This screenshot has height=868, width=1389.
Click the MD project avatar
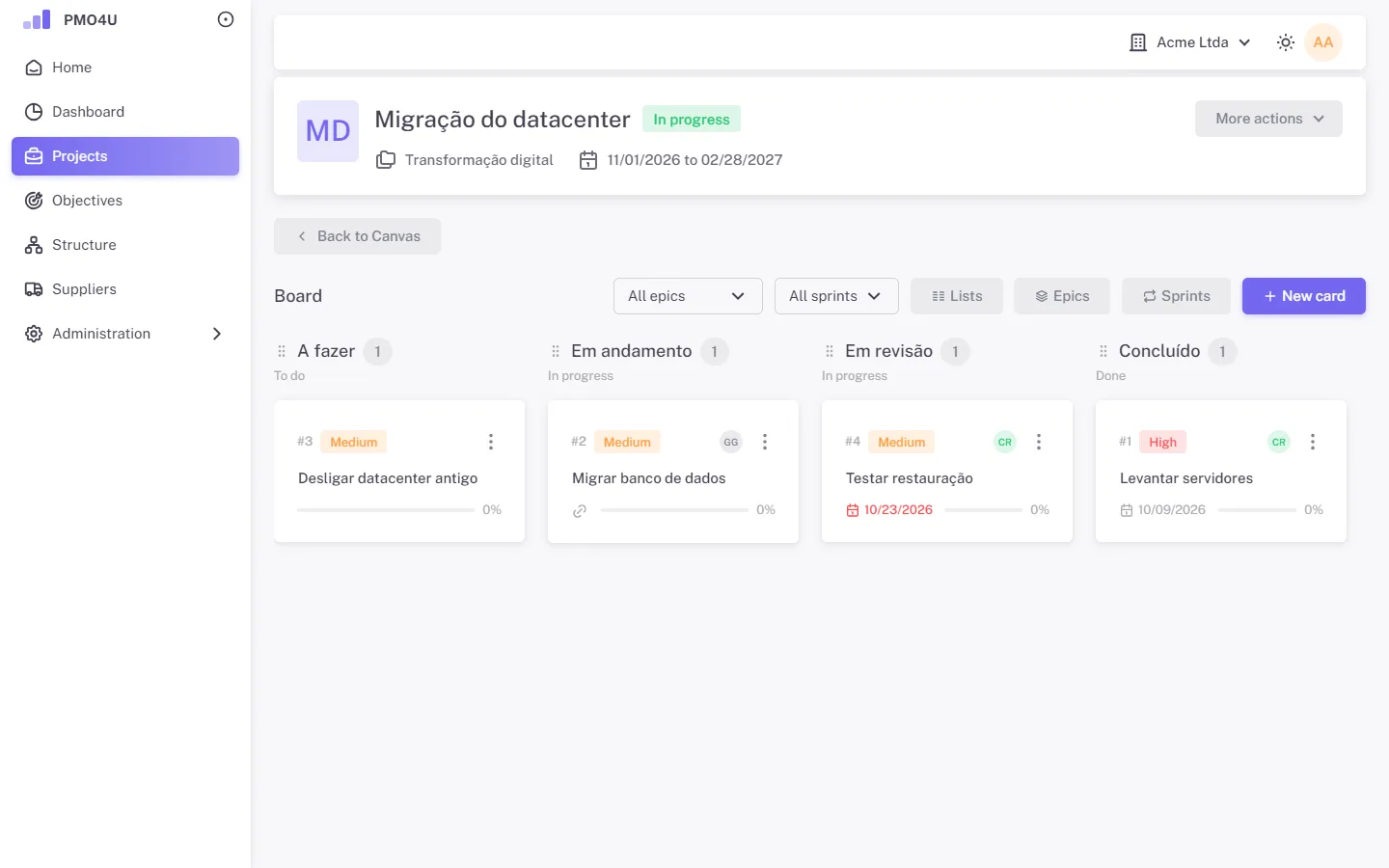(x=328, y=131)
